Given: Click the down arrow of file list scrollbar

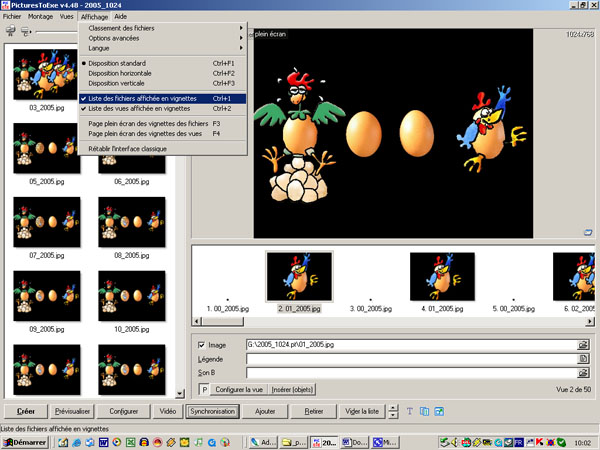Looking at the screenshot, I should [180, 393].
